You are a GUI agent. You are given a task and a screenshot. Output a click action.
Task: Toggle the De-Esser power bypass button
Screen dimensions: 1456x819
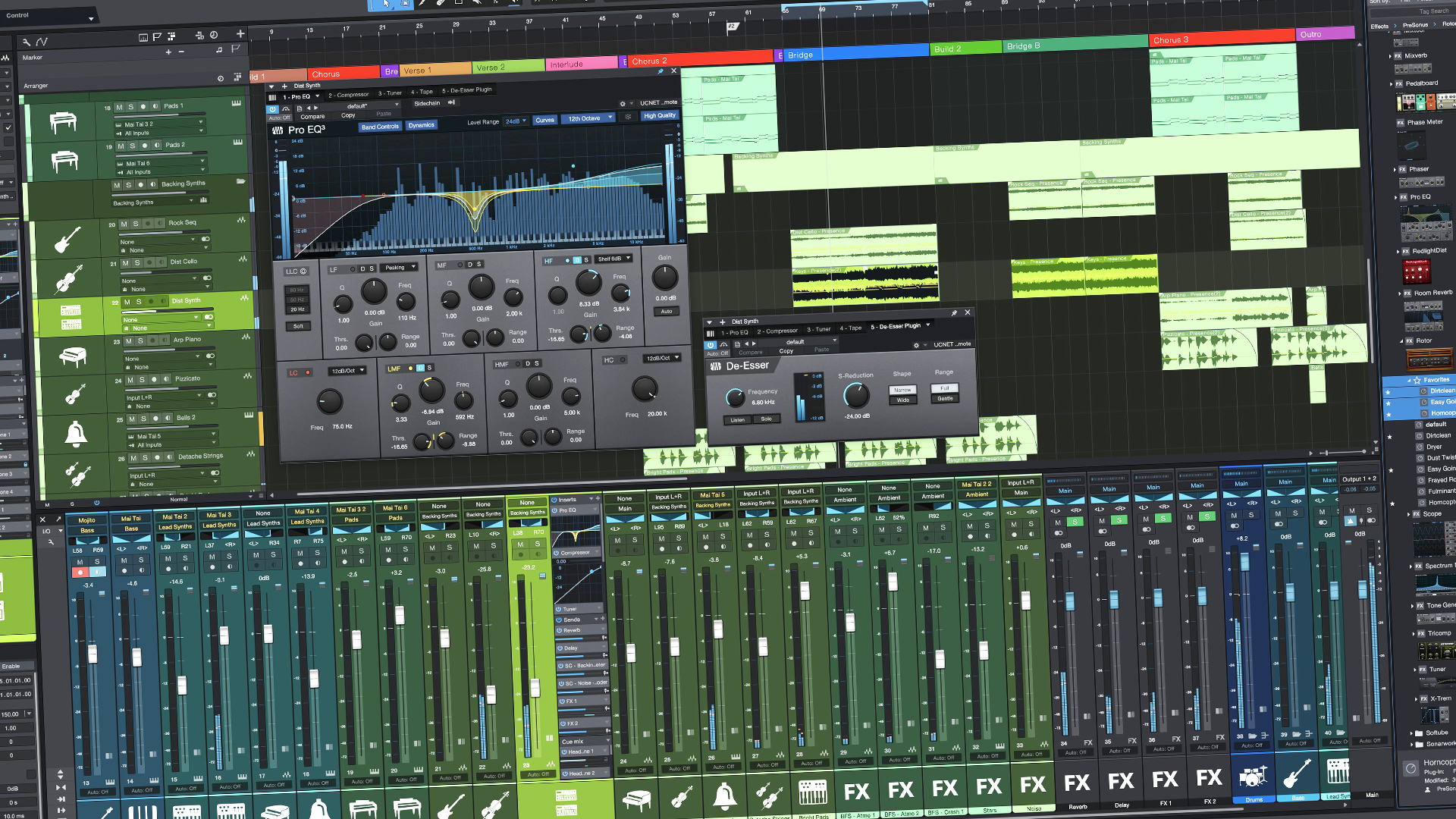coord(711,345)
